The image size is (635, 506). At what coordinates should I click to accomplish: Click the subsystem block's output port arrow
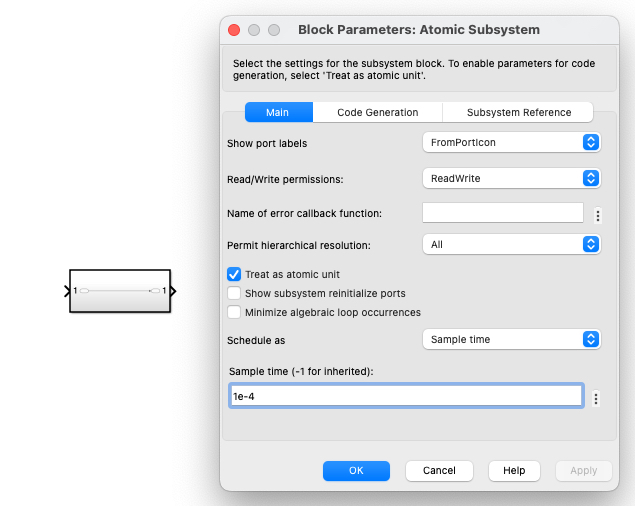coord(173,291)
